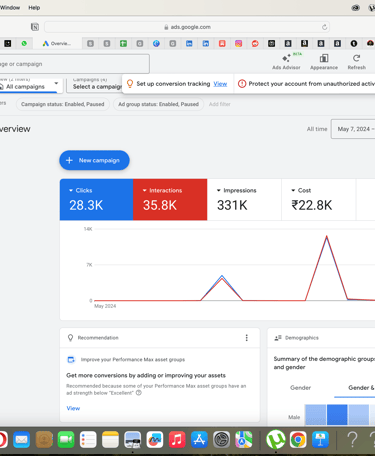Click the darkest blue Male demographic cell
The image size is (375, 456).
(337, 414)
